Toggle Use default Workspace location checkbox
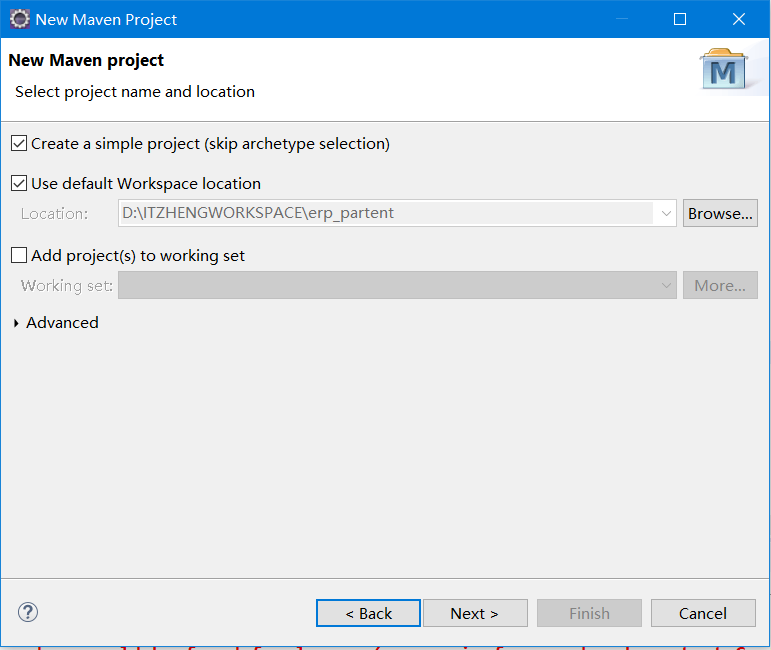This screenshot has width=771, height=650. point(19,183)
